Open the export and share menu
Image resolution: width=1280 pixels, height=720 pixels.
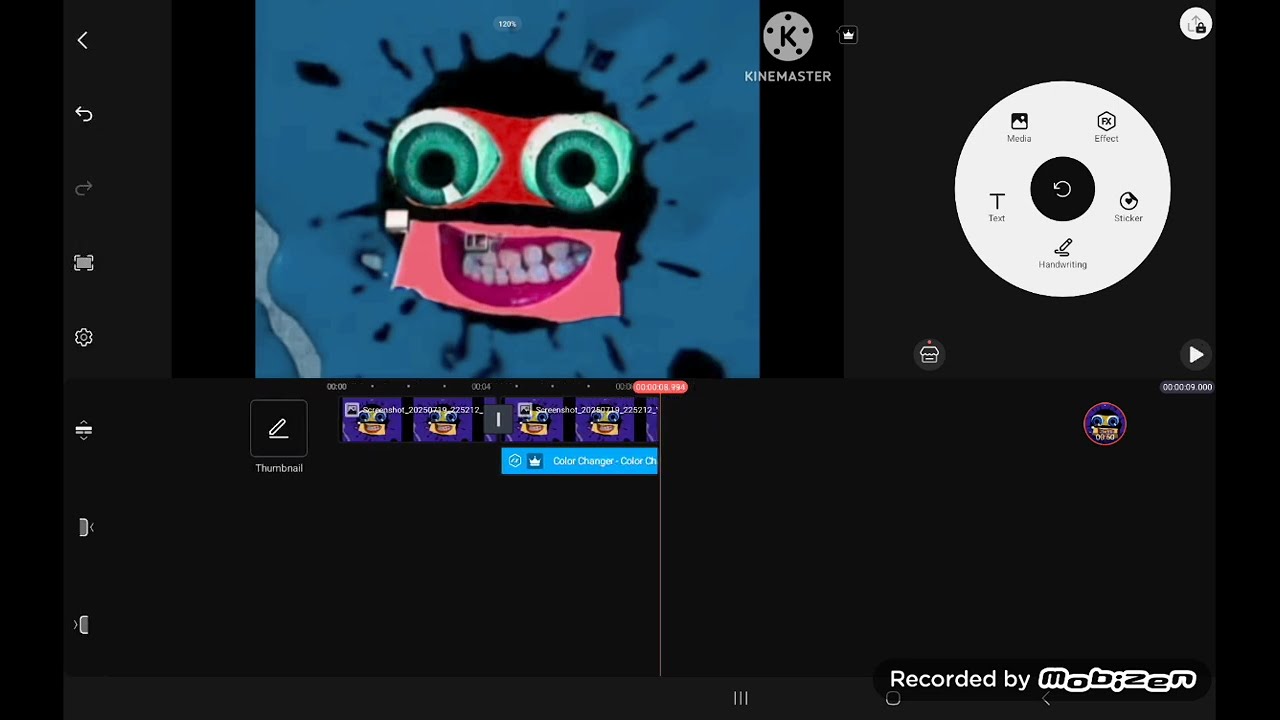tap(1196, 24)
